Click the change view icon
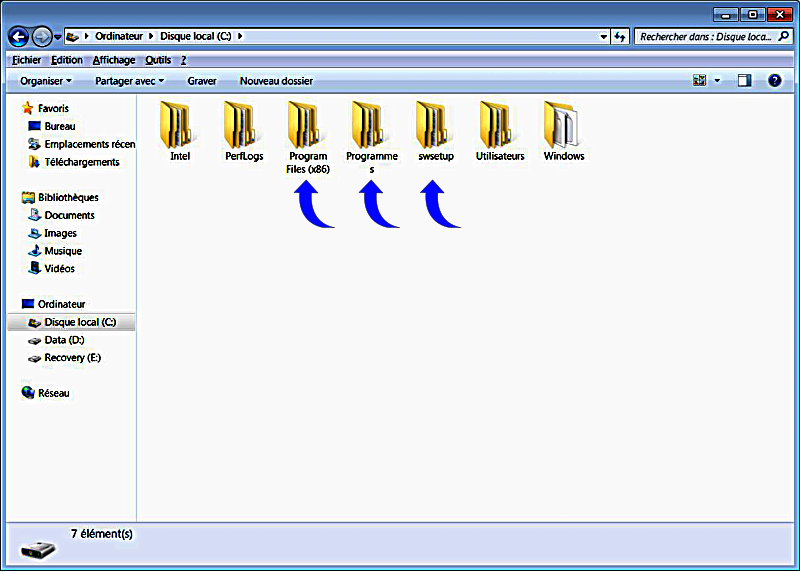Screen dimensions: 800x572 pyautogui.click(x=699, y=81)
